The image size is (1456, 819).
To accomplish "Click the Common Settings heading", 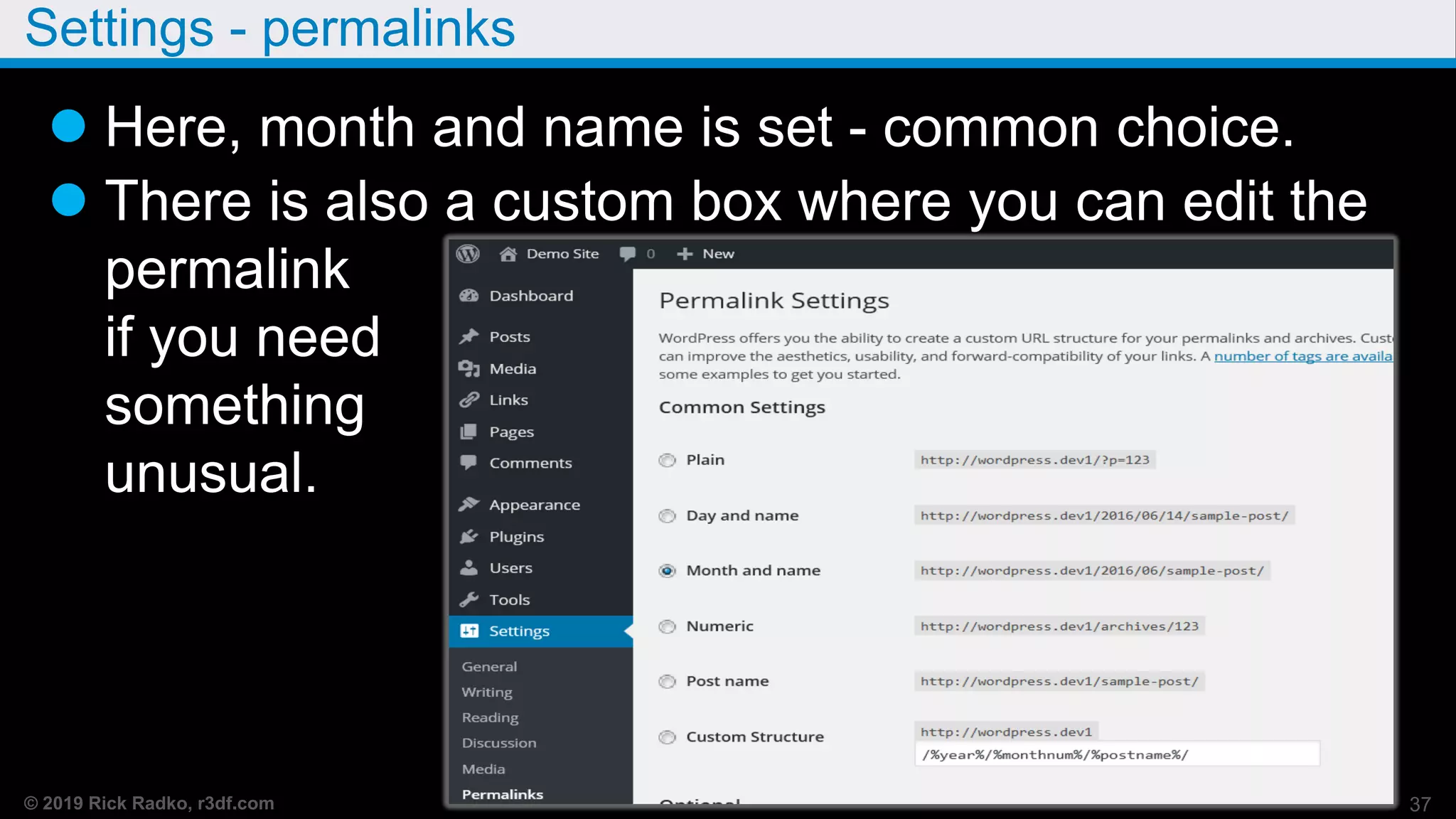I will (742, 407).
